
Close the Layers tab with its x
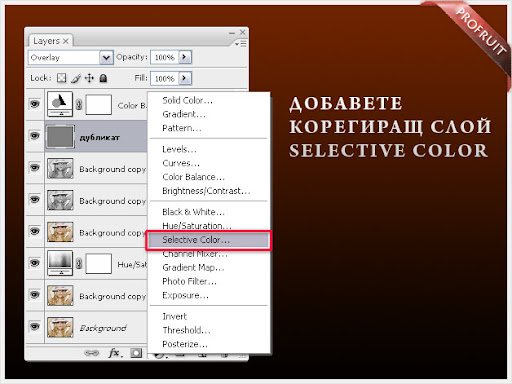pyautogui.click(x=66, y=41)
